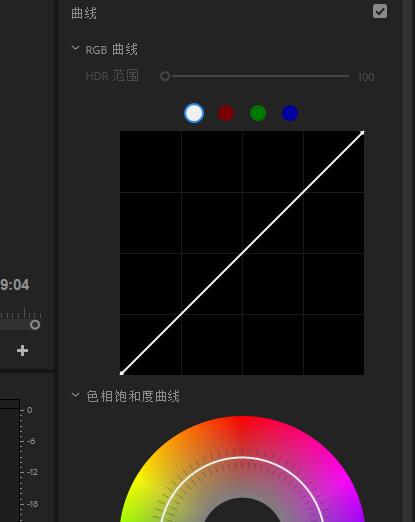Disable the 曲线 section checkbox
The image size is (415, 522).
pos(380,11)
